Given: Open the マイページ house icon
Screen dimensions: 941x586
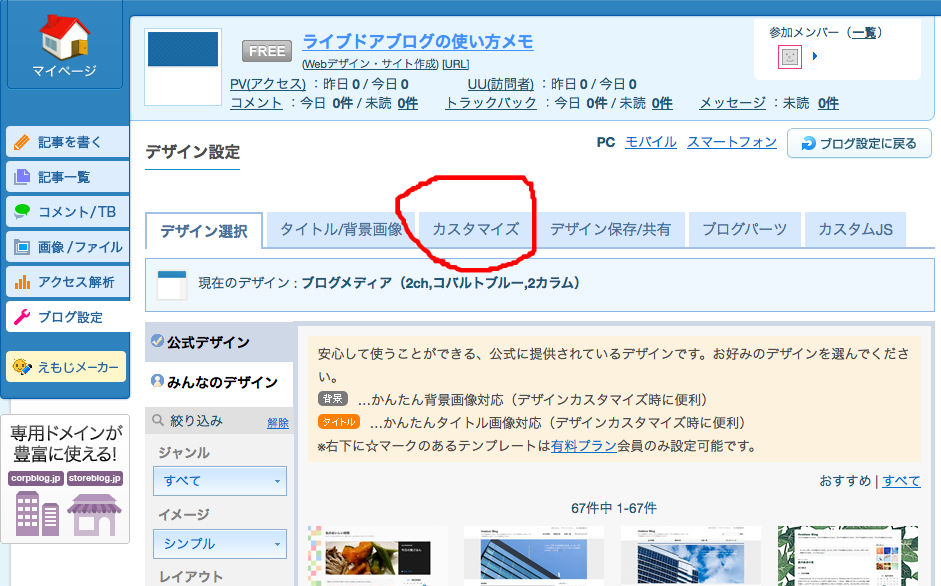Looking at the screenshot, I should 65,37.
